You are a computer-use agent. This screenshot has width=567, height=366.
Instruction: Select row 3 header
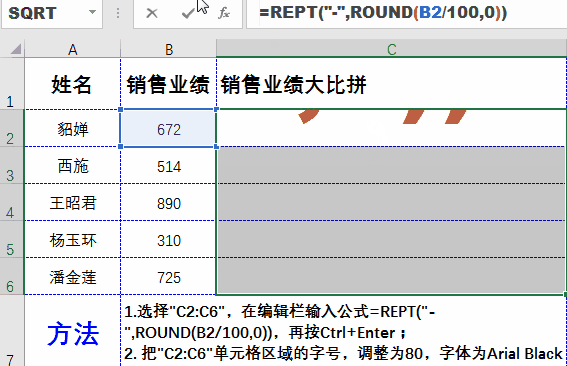pyautogui.click(x=12, y=165)
